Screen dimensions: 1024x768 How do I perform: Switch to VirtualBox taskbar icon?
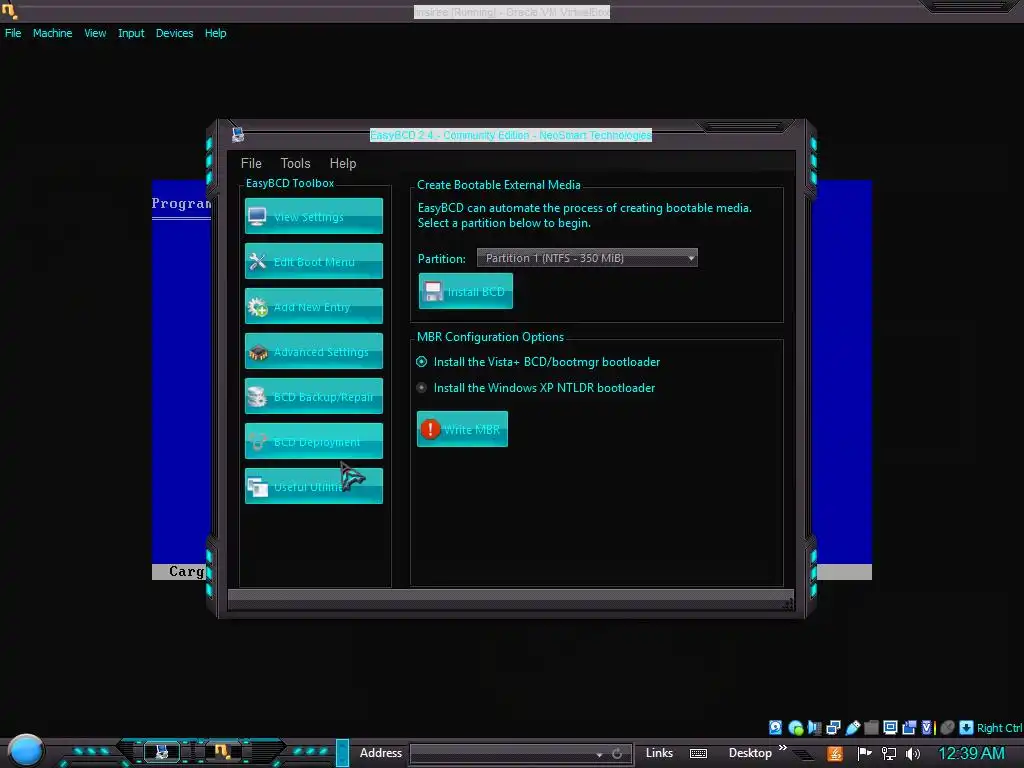pyautogui.click(x=223, y=752)
